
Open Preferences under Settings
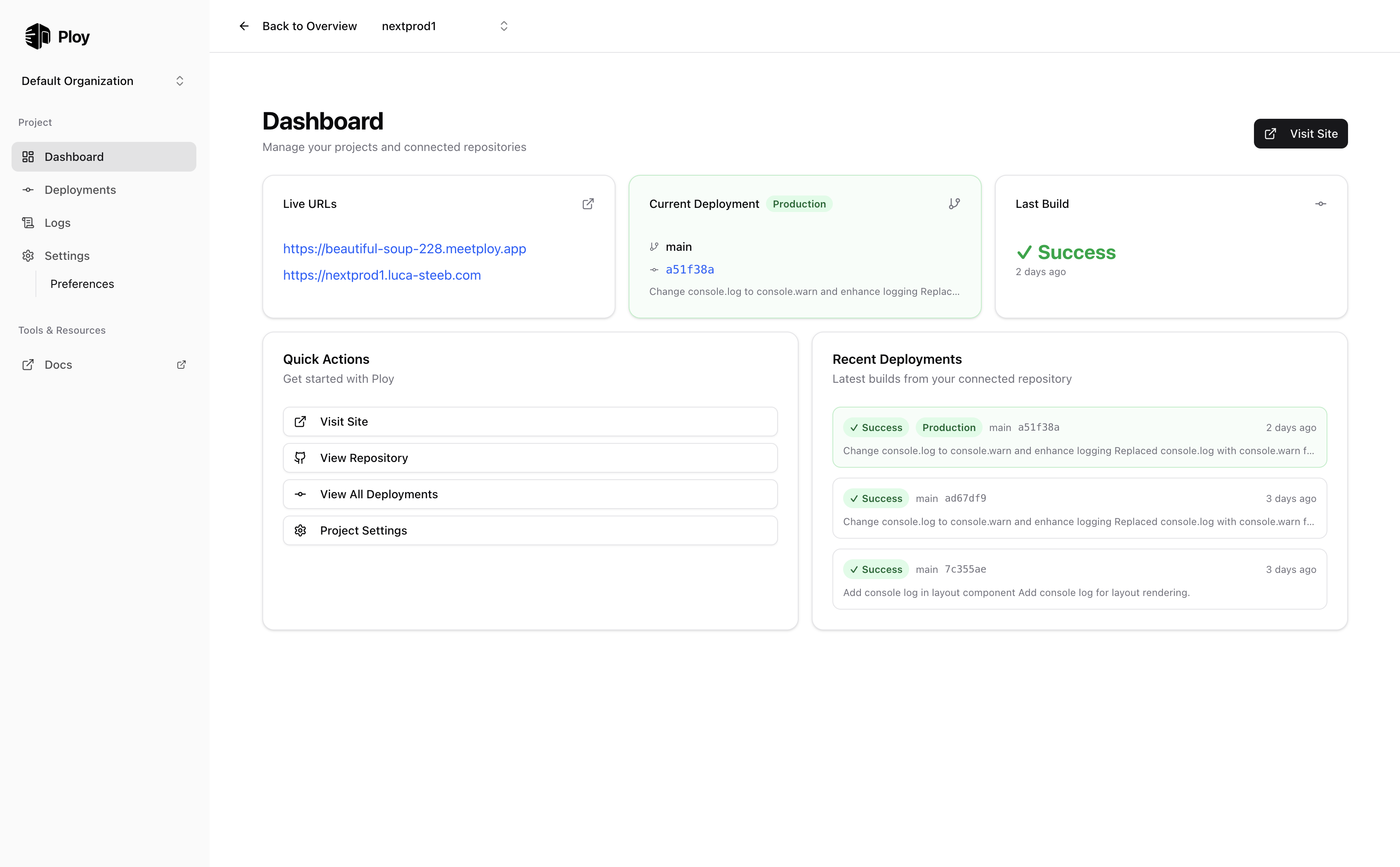pos(82,284)
